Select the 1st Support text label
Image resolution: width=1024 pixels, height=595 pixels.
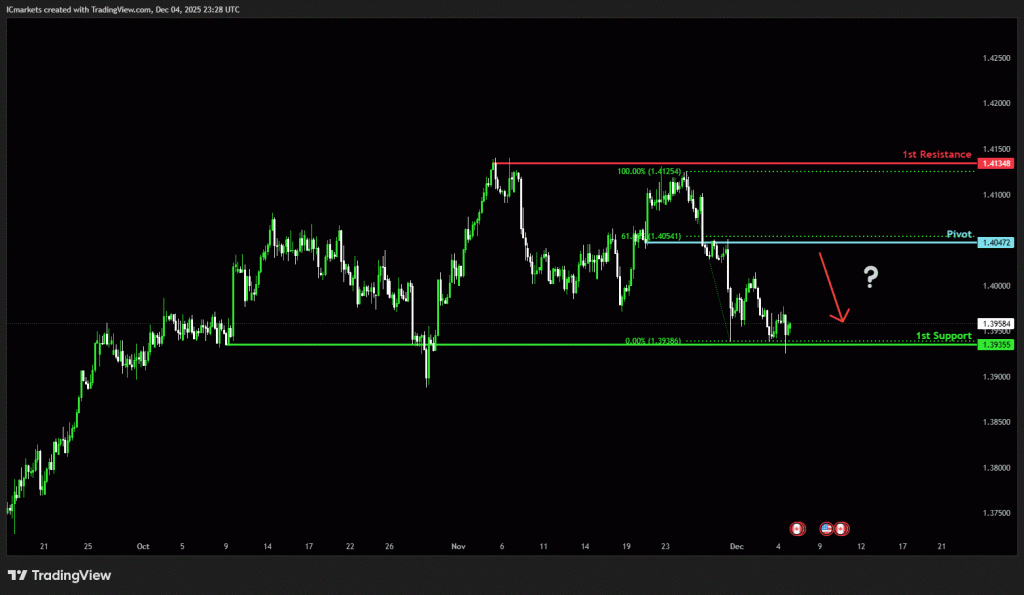click(x=944, y=336)
